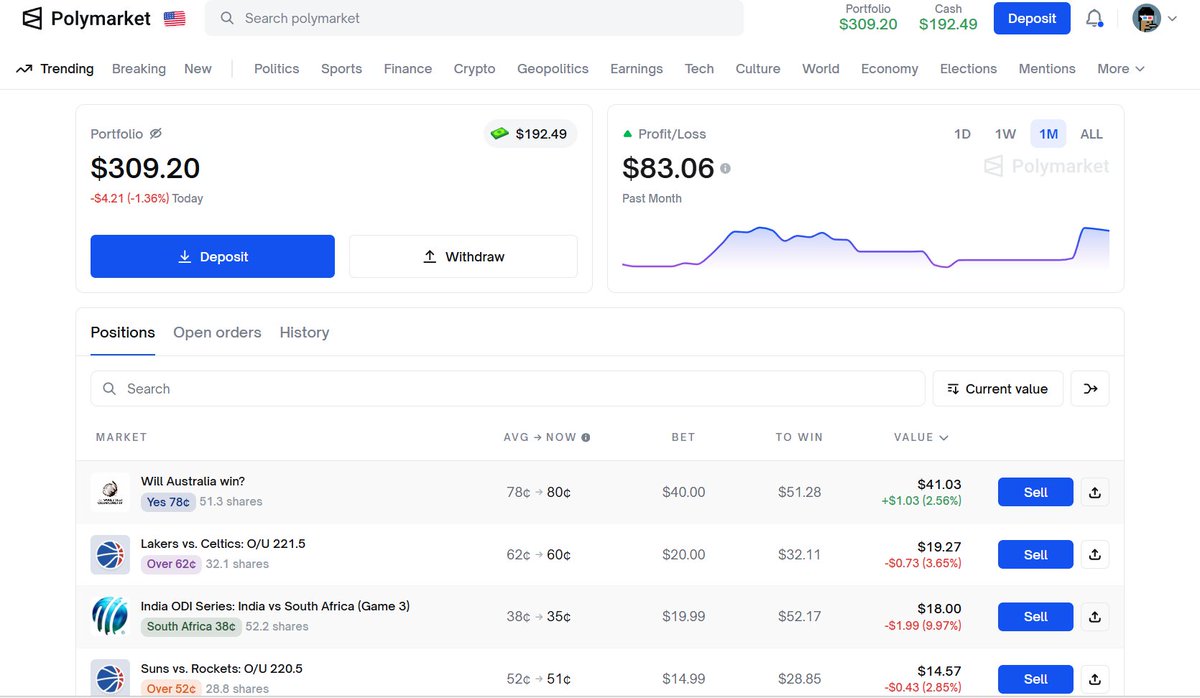Share Suns vs. Rockets position
The height and width of the screenshot is (698, 1200).
pyautogui.click(x=1095, y=678)
